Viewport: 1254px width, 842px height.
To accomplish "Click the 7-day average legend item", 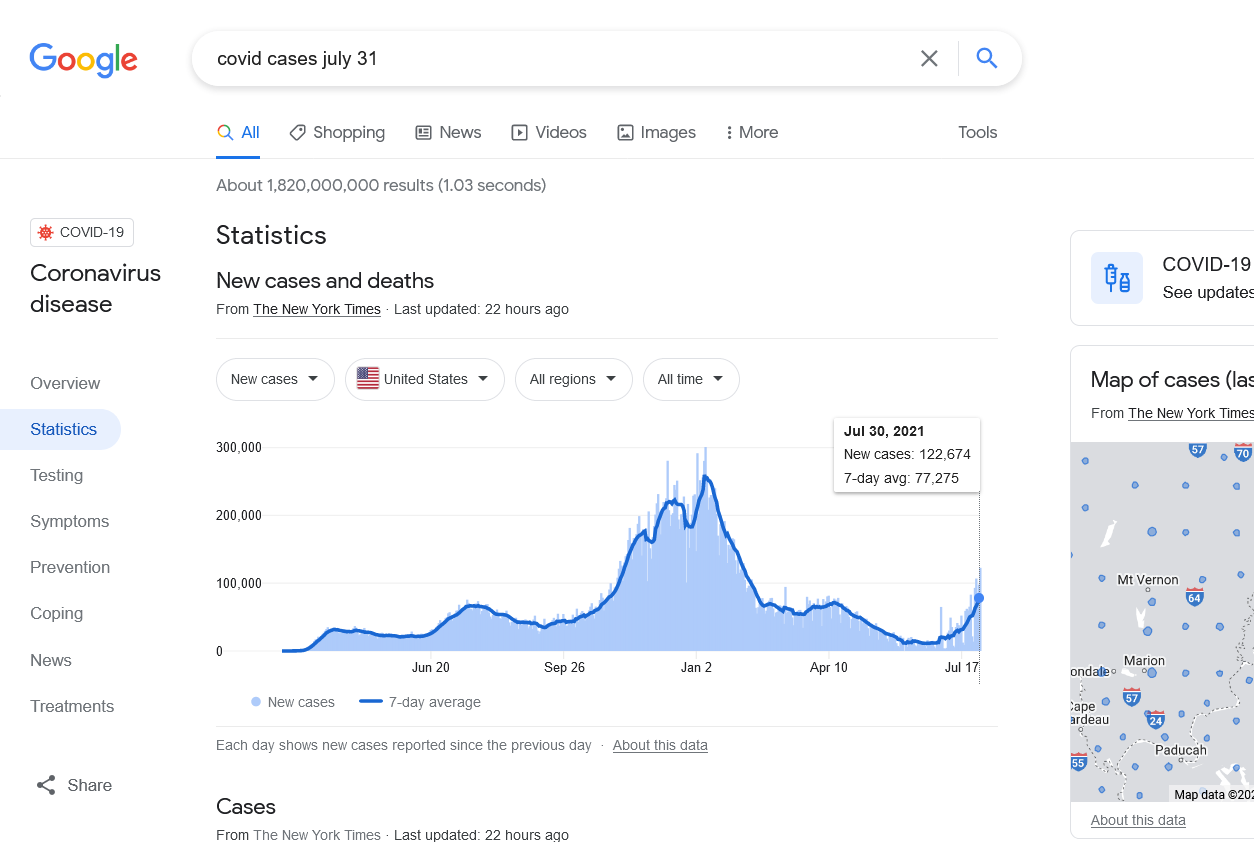I will click(x=420, y=702).
